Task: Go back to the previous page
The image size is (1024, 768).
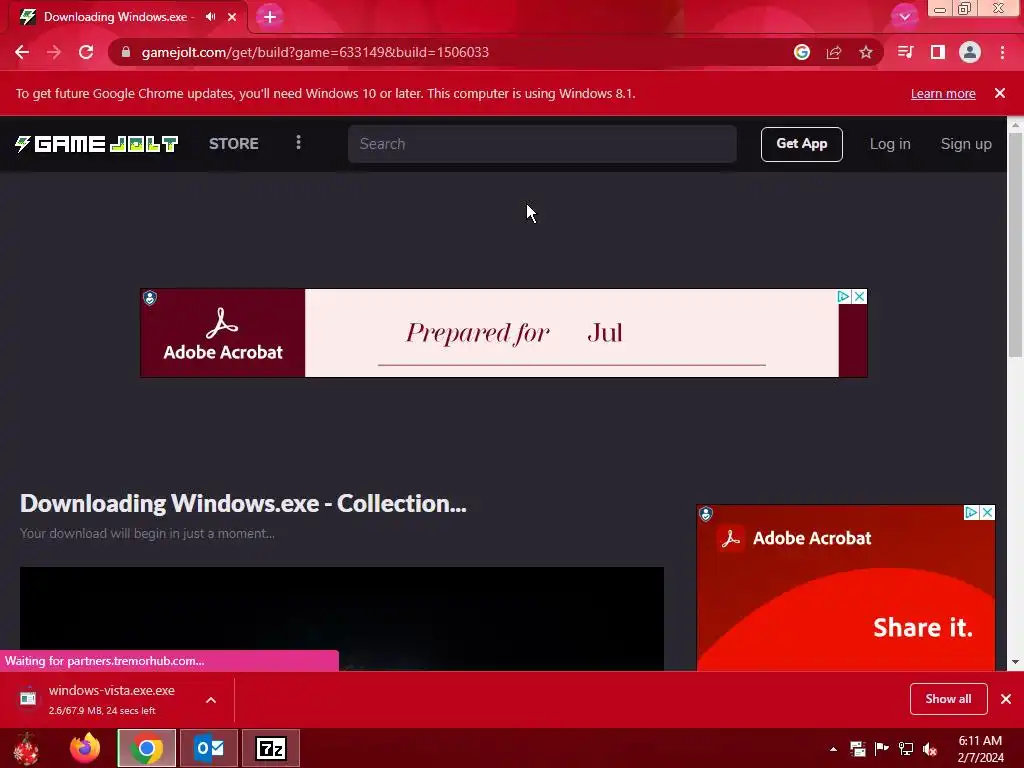Action: click(22, 52)
